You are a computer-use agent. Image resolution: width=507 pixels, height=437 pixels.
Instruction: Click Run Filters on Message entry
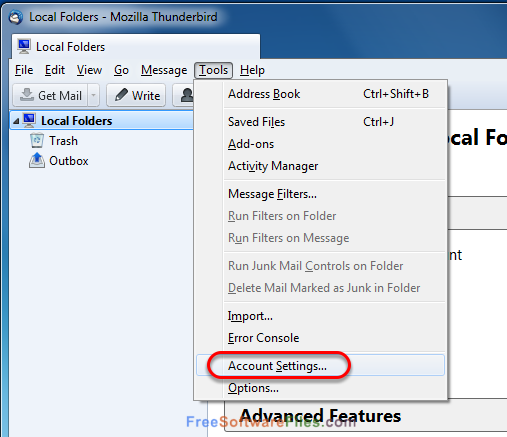click(321, 238)
